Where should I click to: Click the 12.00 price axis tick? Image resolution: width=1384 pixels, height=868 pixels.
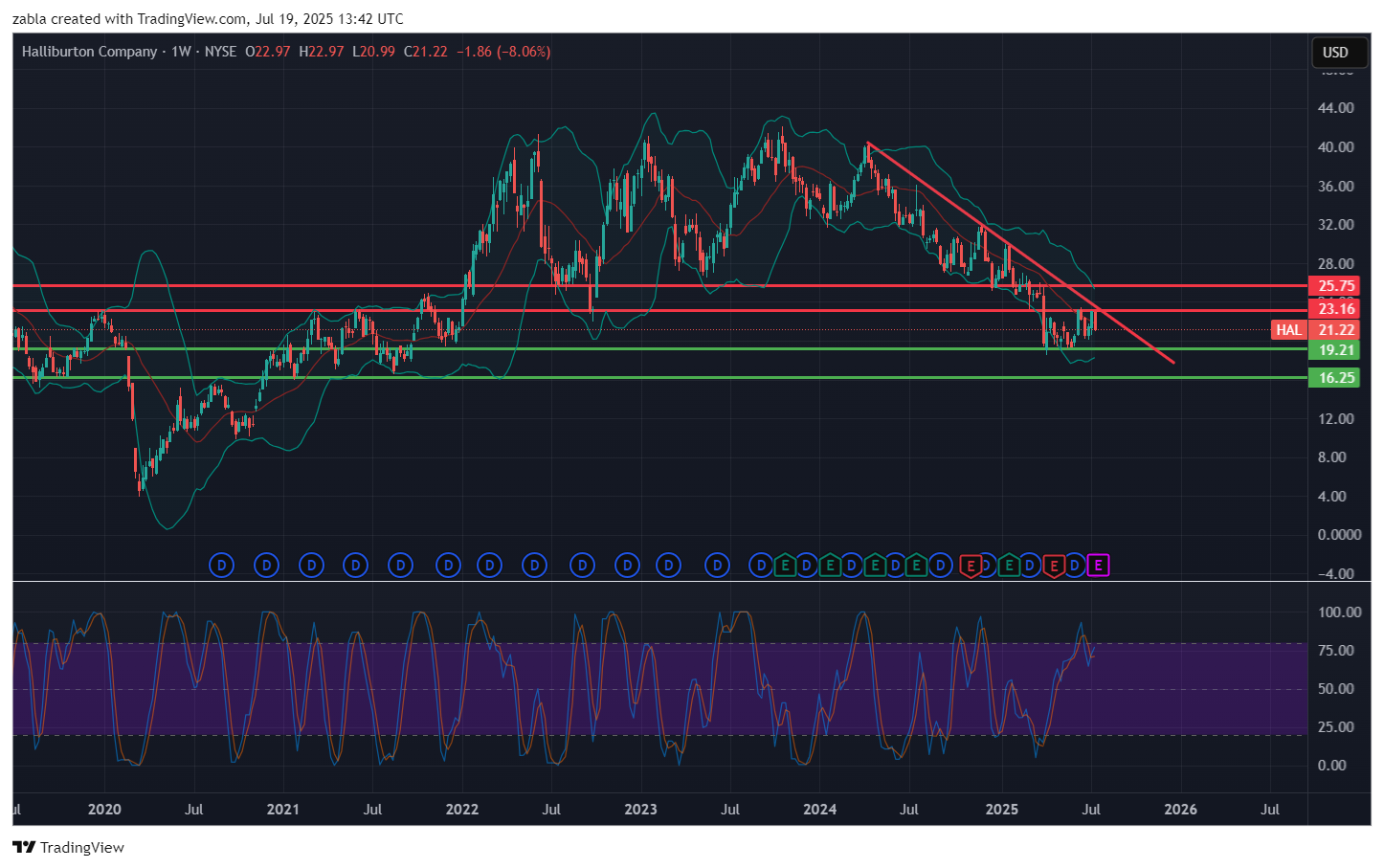[x=1336, y=419]
